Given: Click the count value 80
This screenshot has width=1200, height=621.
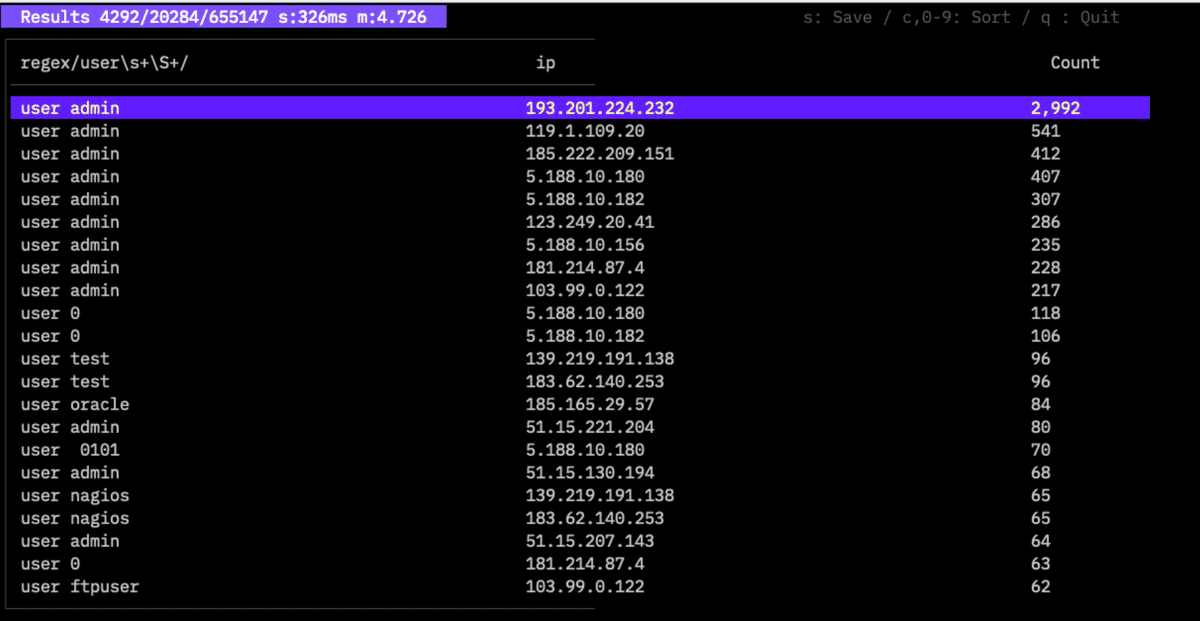Looking at the screenshot, I should [x=1041, y=427].
